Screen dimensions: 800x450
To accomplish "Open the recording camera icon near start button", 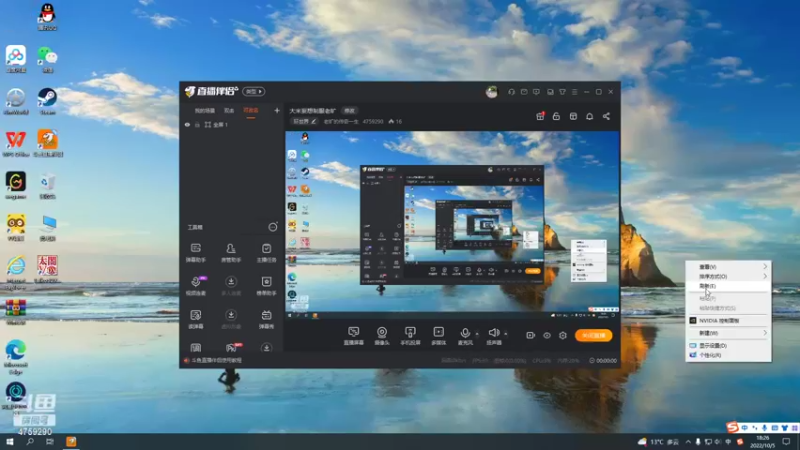I will (531, 335).
